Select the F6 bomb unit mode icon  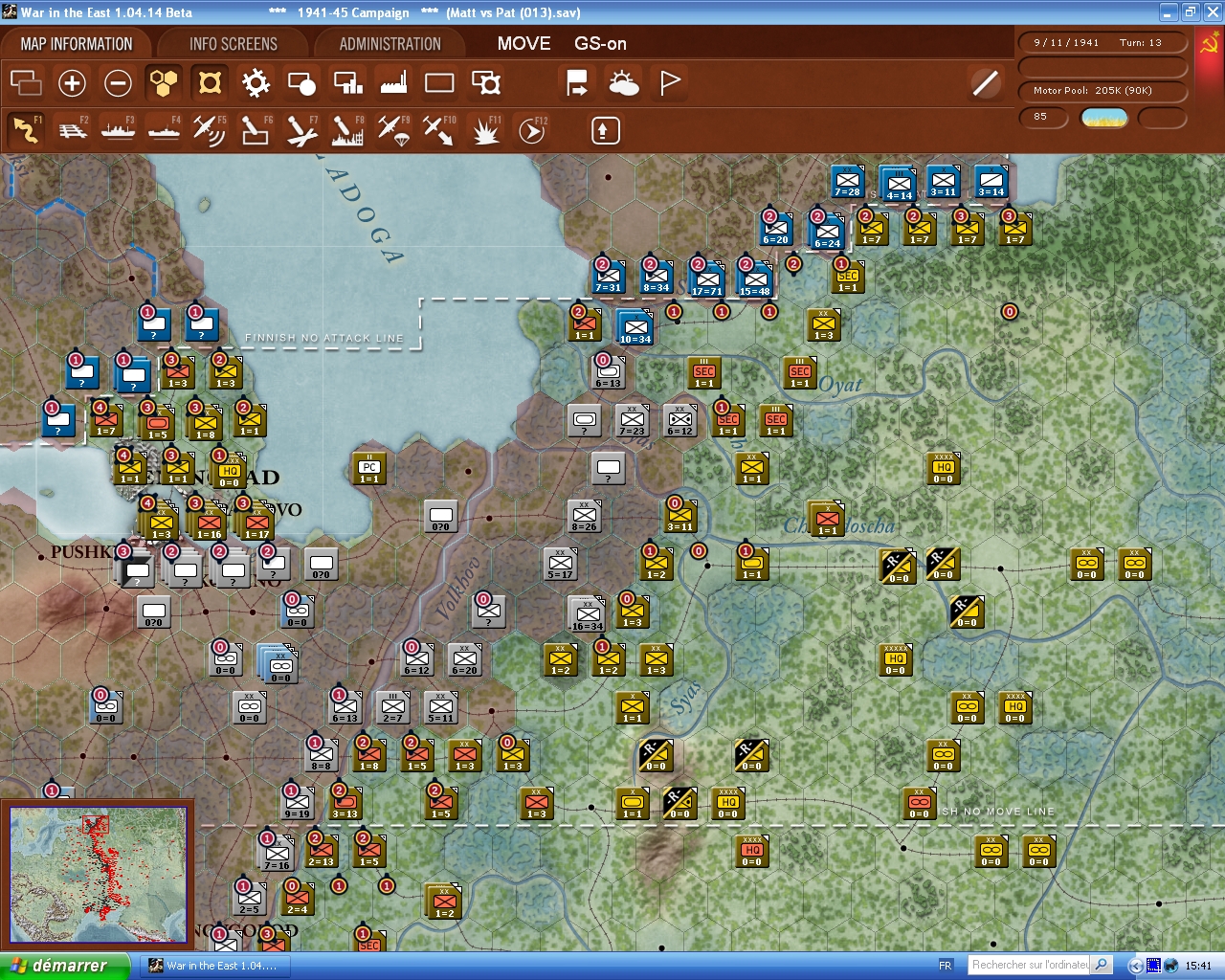(256, 130)
